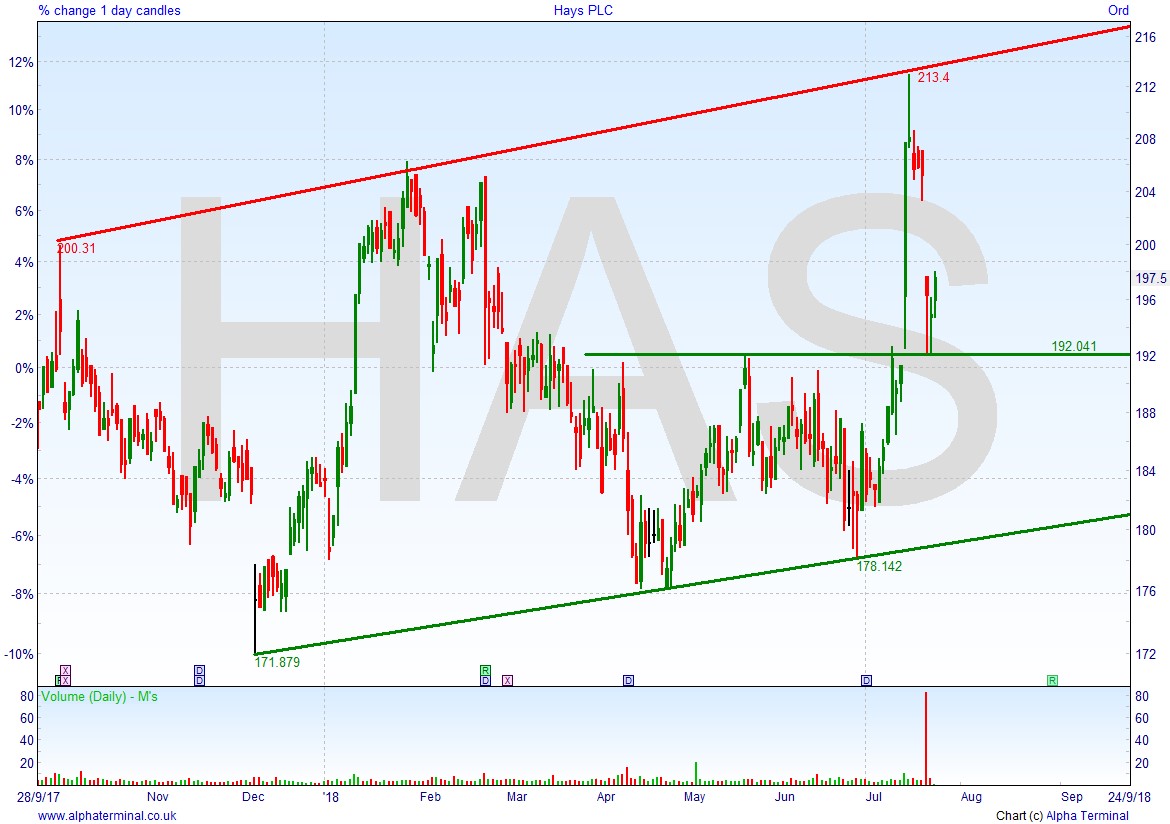Image resolution: width=1170 pixels, height=824 pixels.
Task: Click the 28/9/17 start date label
Action: point(40,797)
